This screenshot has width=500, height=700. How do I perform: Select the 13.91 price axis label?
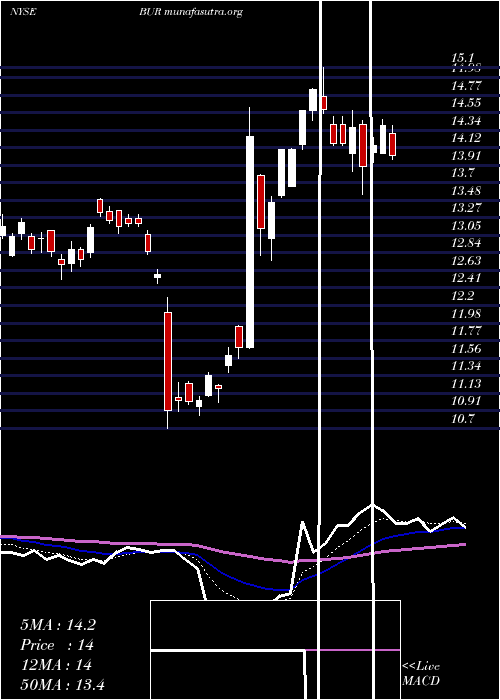(x=466, y=155)
